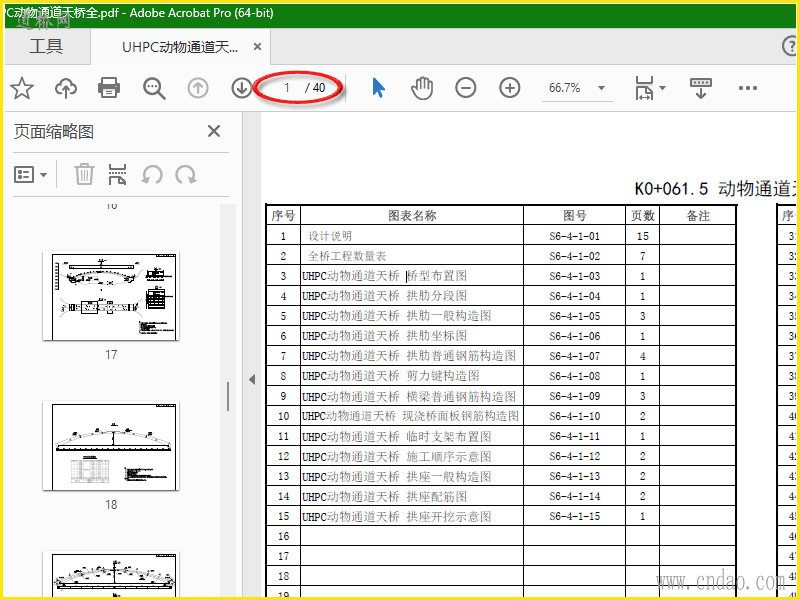800x600 pixels.
Task: Delete selected page with trash icon
Action: click(84, 174)
